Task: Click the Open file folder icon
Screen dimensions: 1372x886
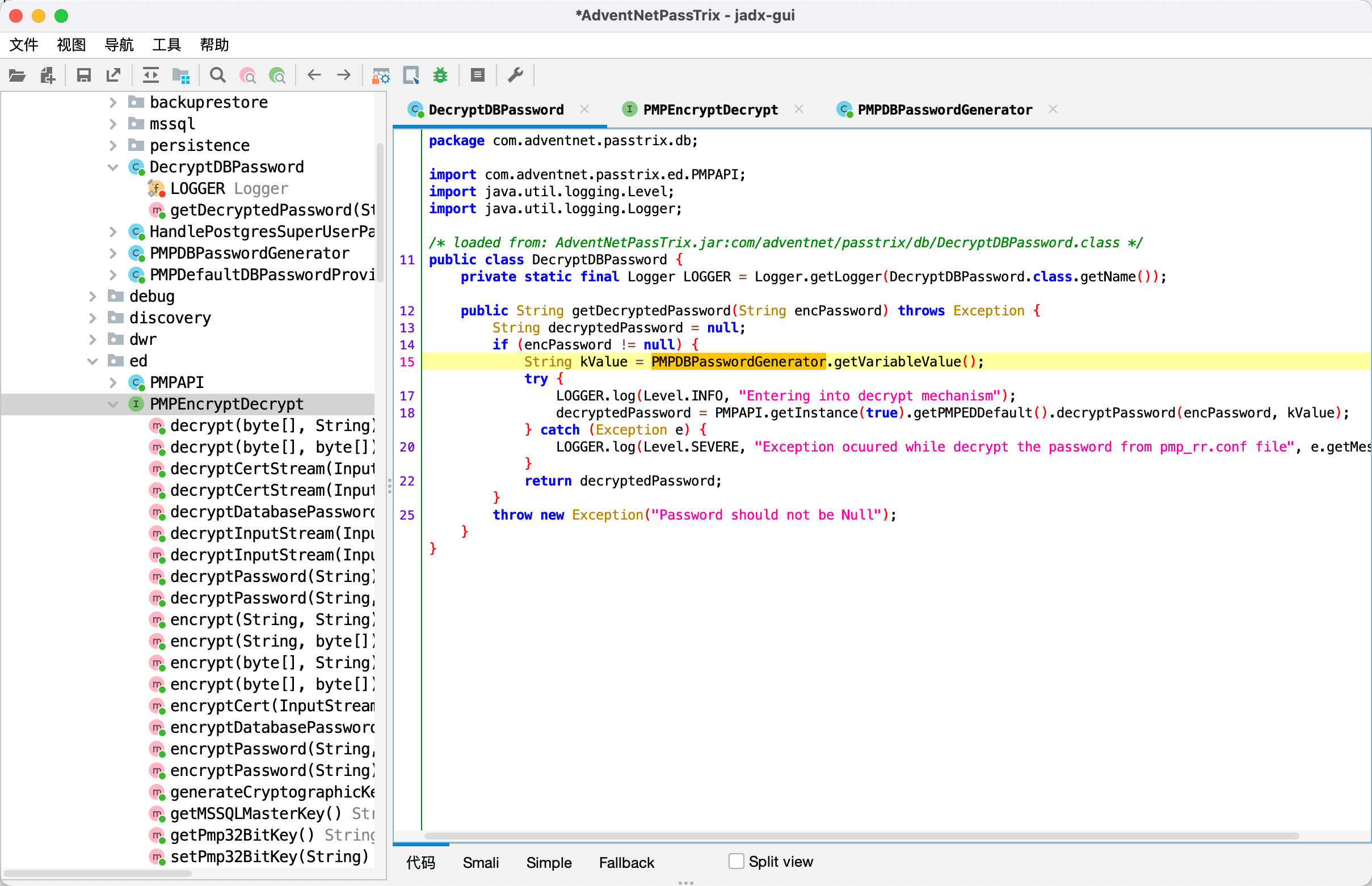Action: point(17,75)
